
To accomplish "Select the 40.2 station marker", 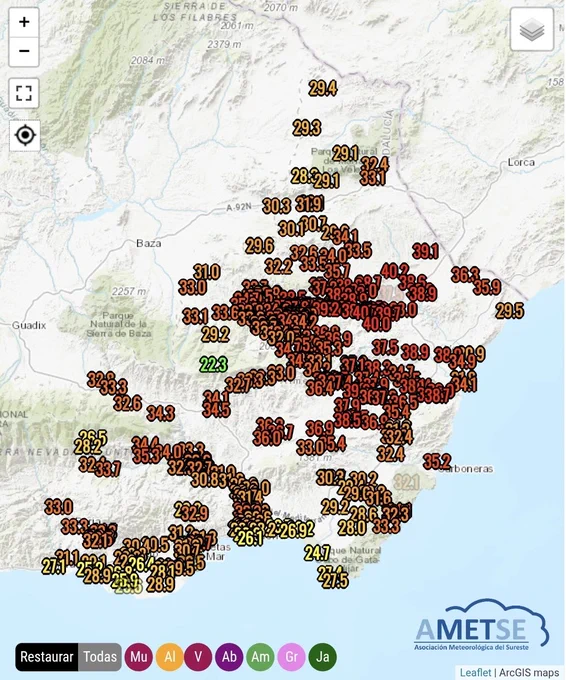I will point(394,271).
